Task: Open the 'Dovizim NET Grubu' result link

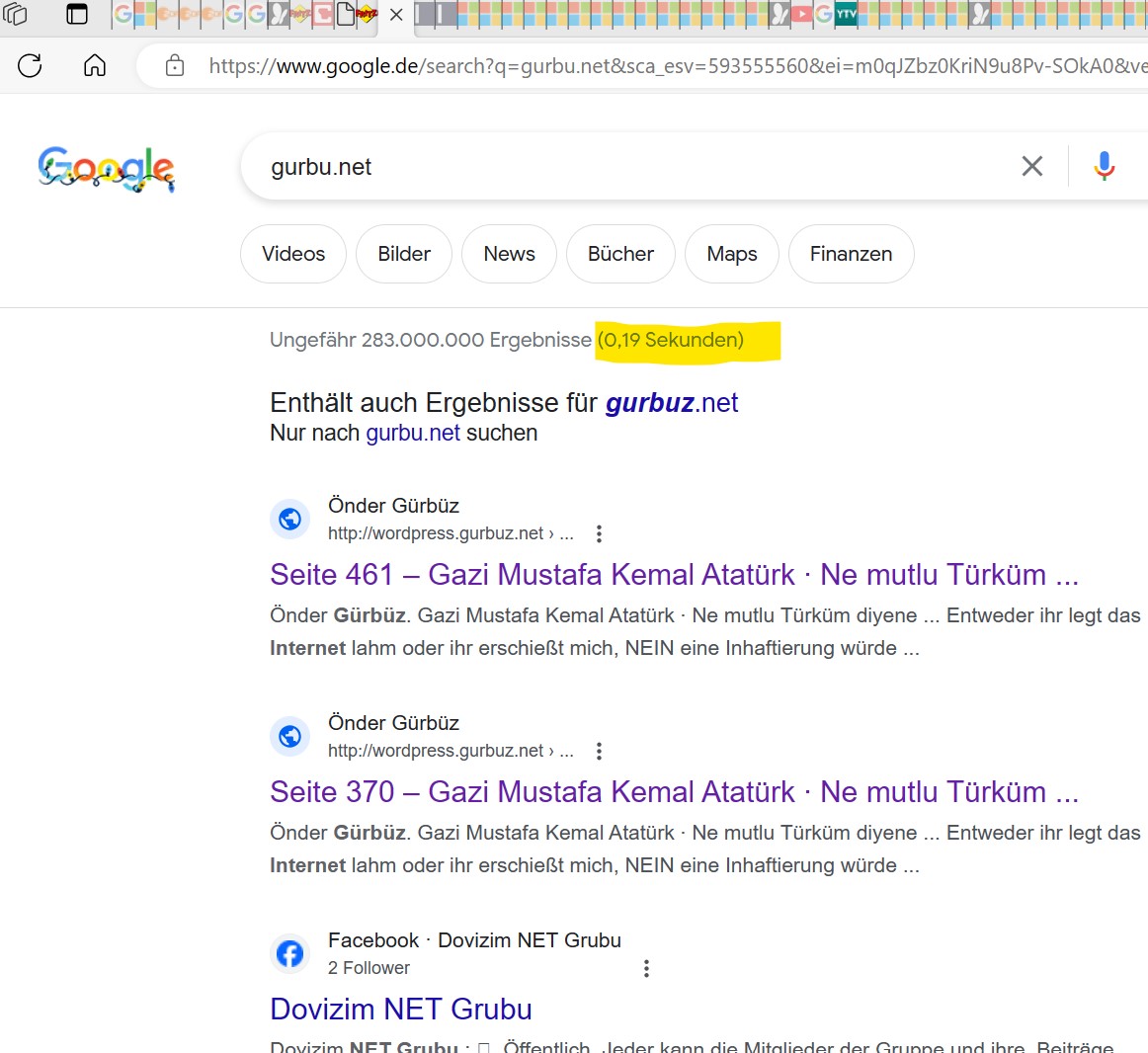Action: [401, 1010]
